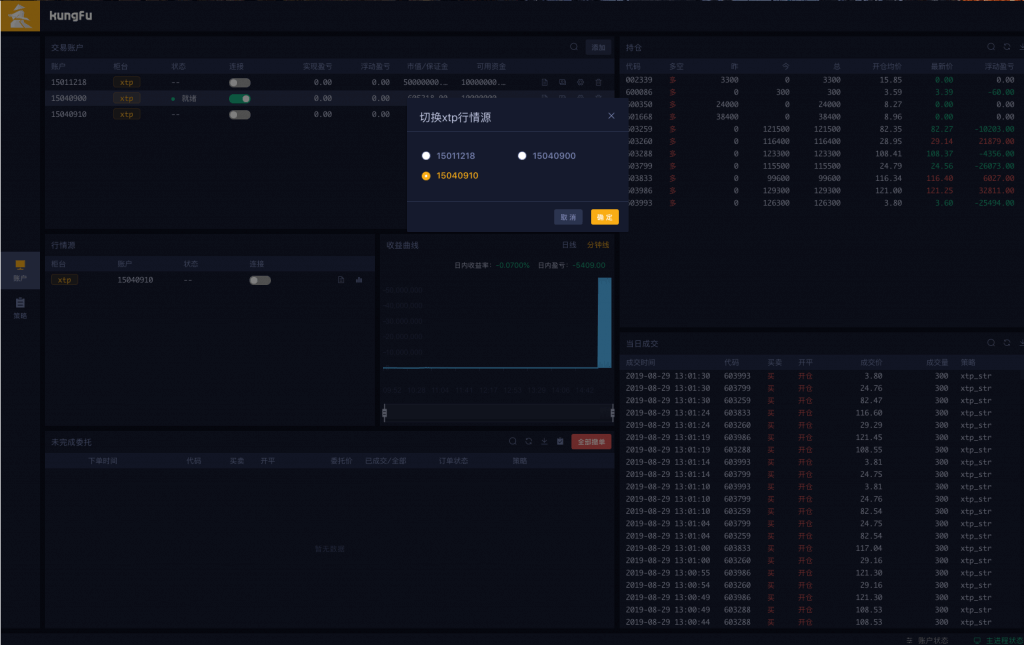Switch to 分钟线 chart view

598,245
